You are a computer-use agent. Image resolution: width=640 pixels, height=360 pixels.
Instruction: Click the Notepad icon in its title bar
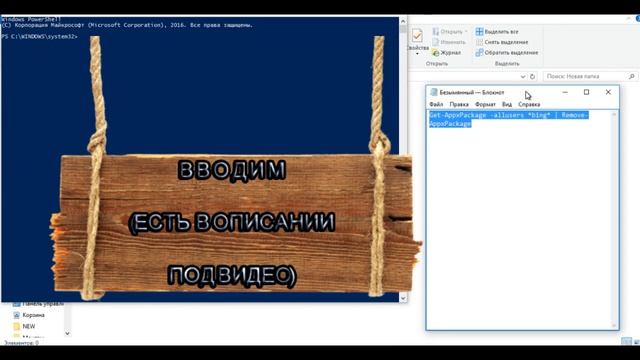pos(434,92)
